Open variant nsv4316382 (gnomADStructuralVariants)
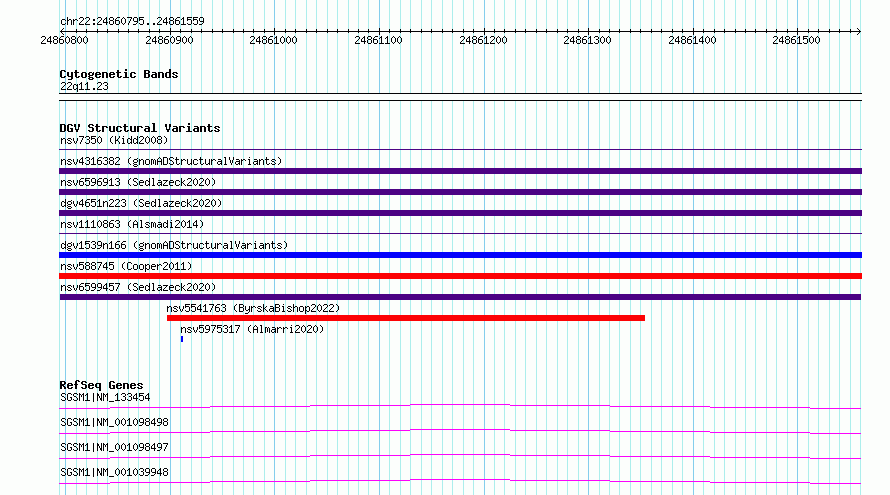The width and height of the screenshot is (890, 495). tap(171, 161)
